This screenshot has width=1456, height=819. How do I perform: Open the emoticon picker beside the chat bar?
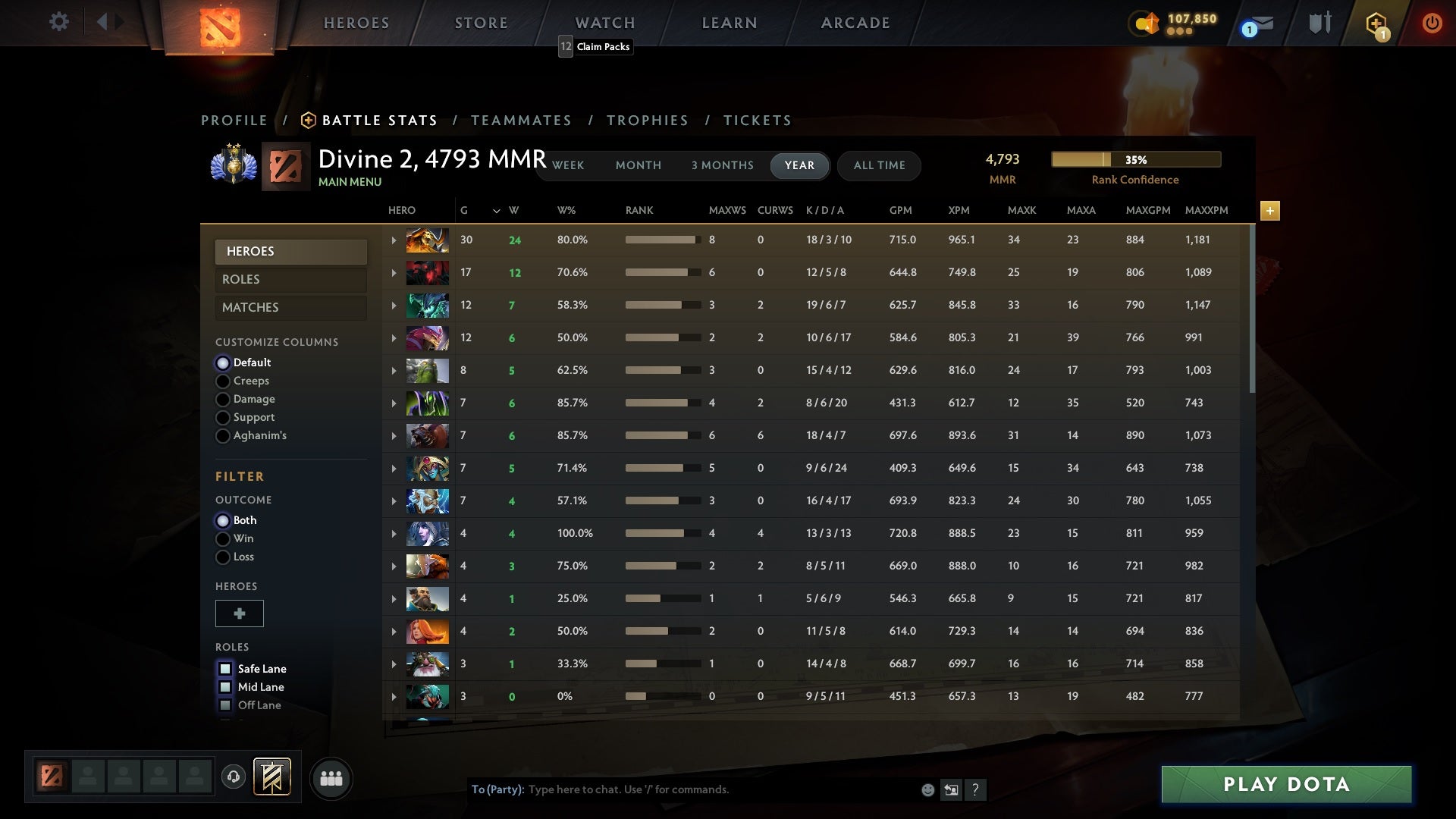point(928,789)
